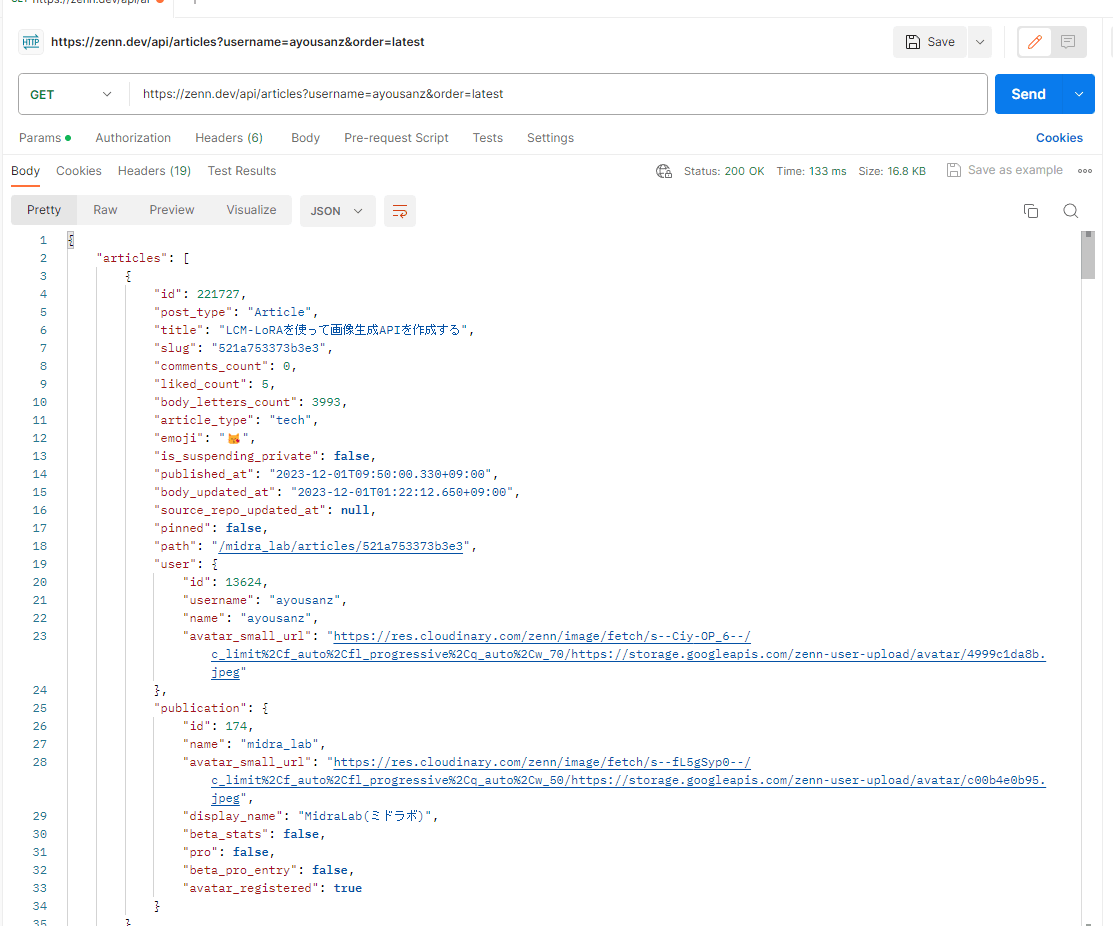Click the response vertical scrollbar thumb
The width and height of the screenshot is (1113, 926).
point(1087,255)
